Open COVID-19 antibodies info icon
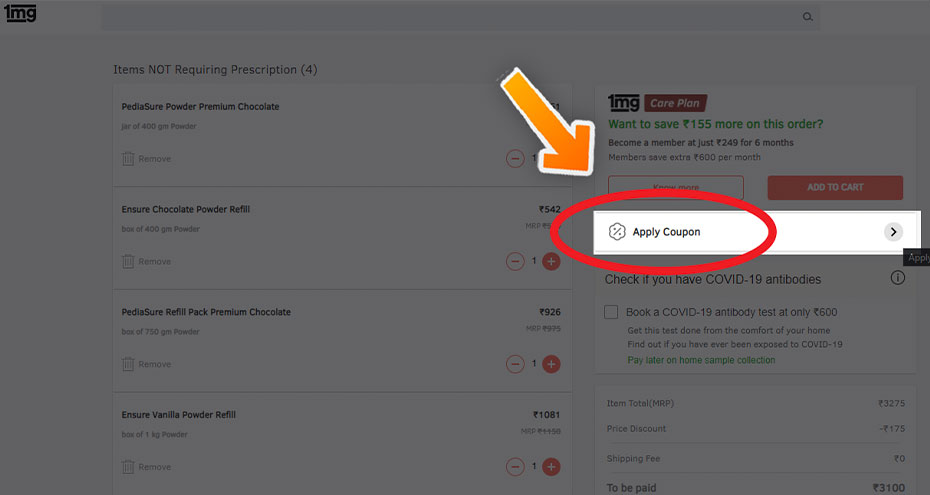This screenshot has height=495, width=930. 897,277
